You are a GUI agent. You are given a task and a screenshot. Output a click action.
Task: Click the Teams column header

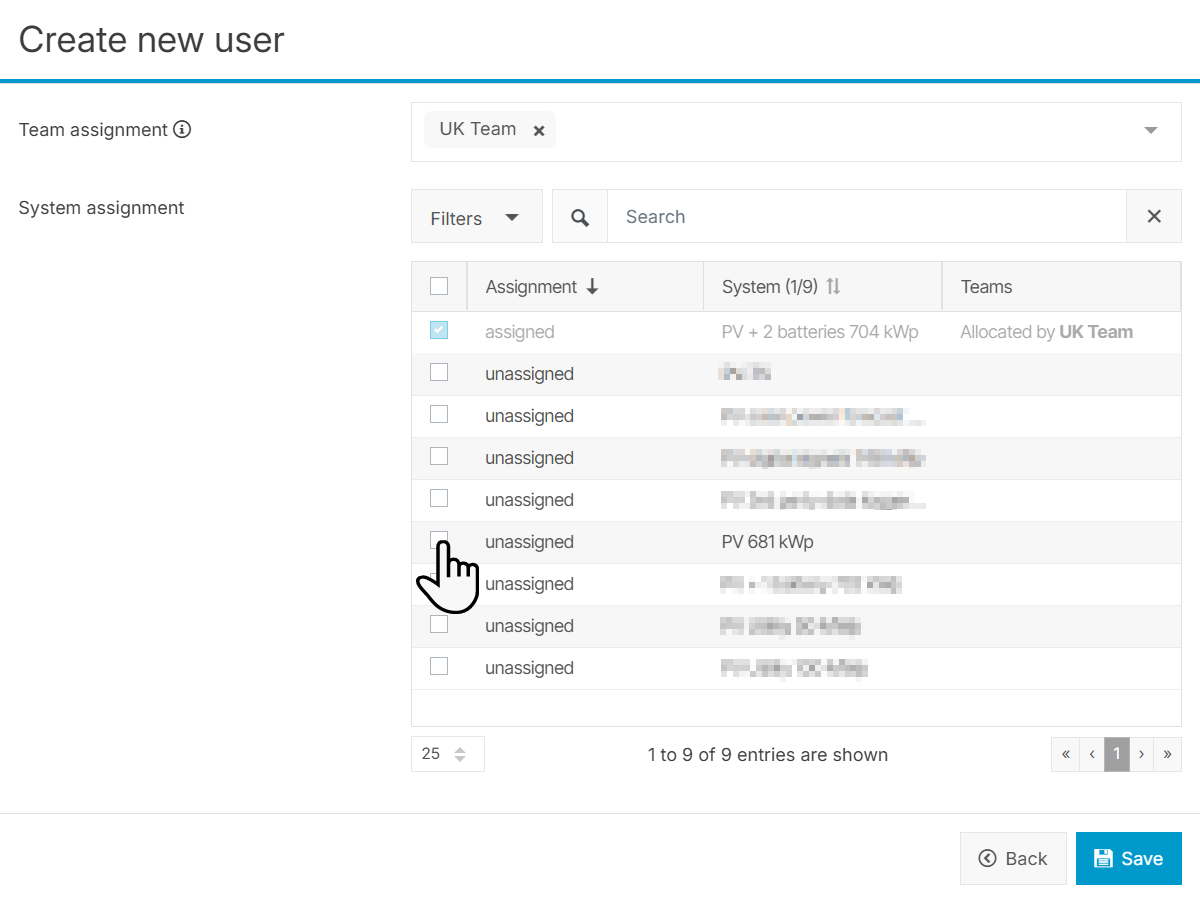pyautogui.click(x=986, y=286)
